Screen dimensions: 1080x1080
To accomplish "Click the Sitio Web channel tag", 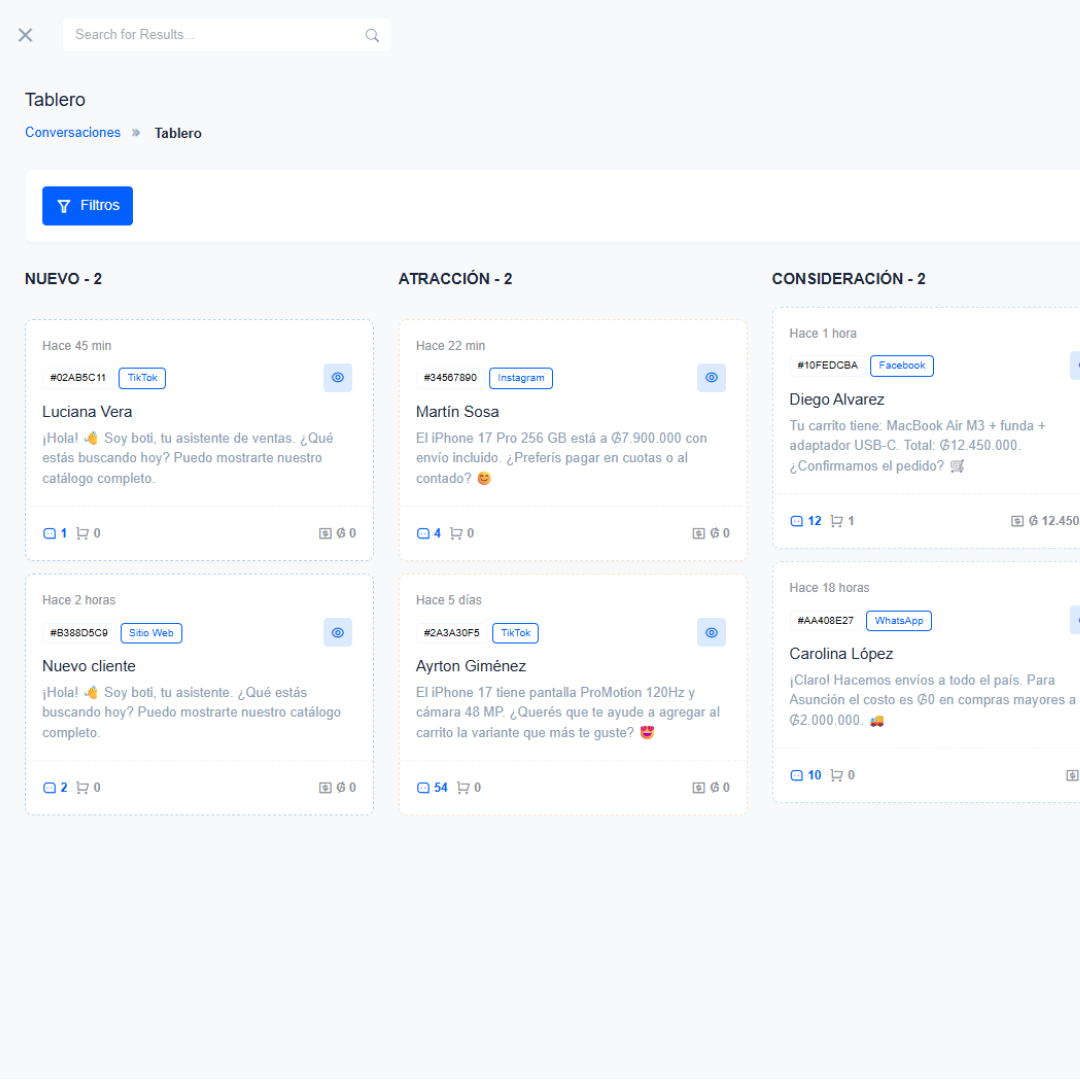I will 152,633.
